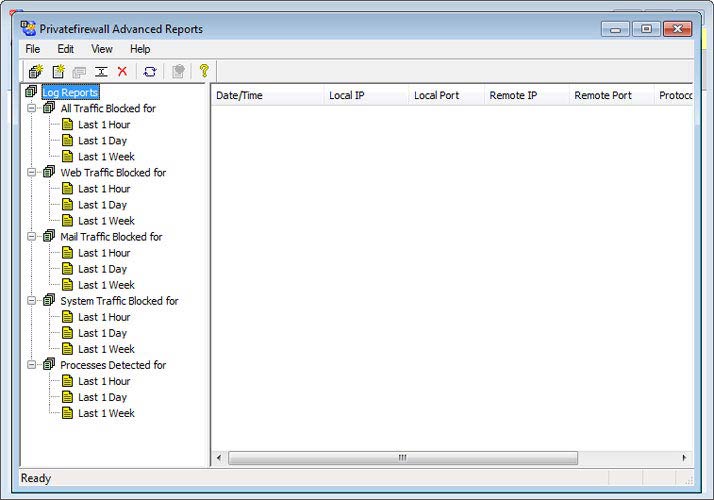
Task: Open the Help menu
Action: (x=140, y=49)
